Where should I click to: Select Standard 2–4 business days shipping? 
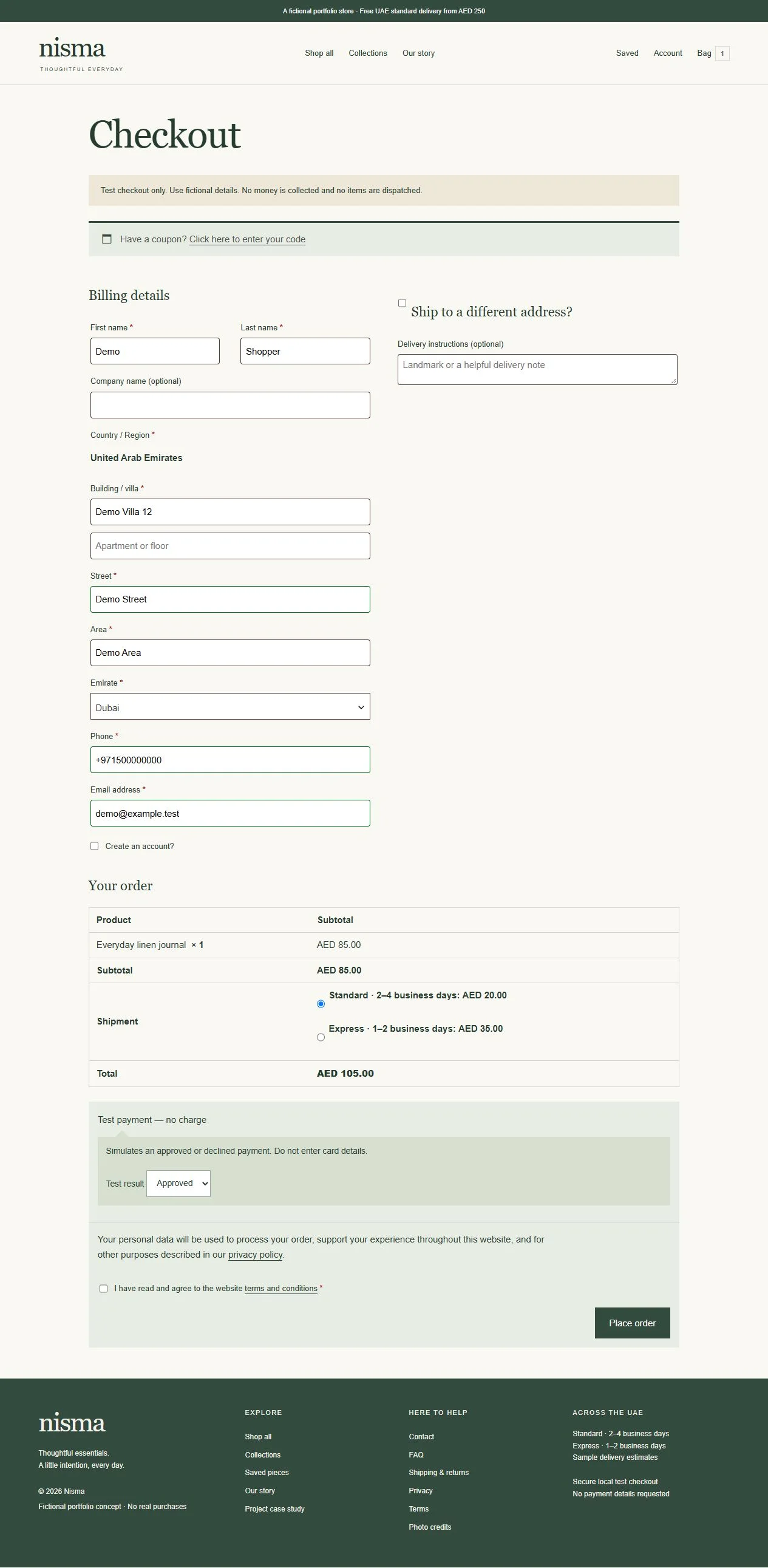coord(321,1004)
